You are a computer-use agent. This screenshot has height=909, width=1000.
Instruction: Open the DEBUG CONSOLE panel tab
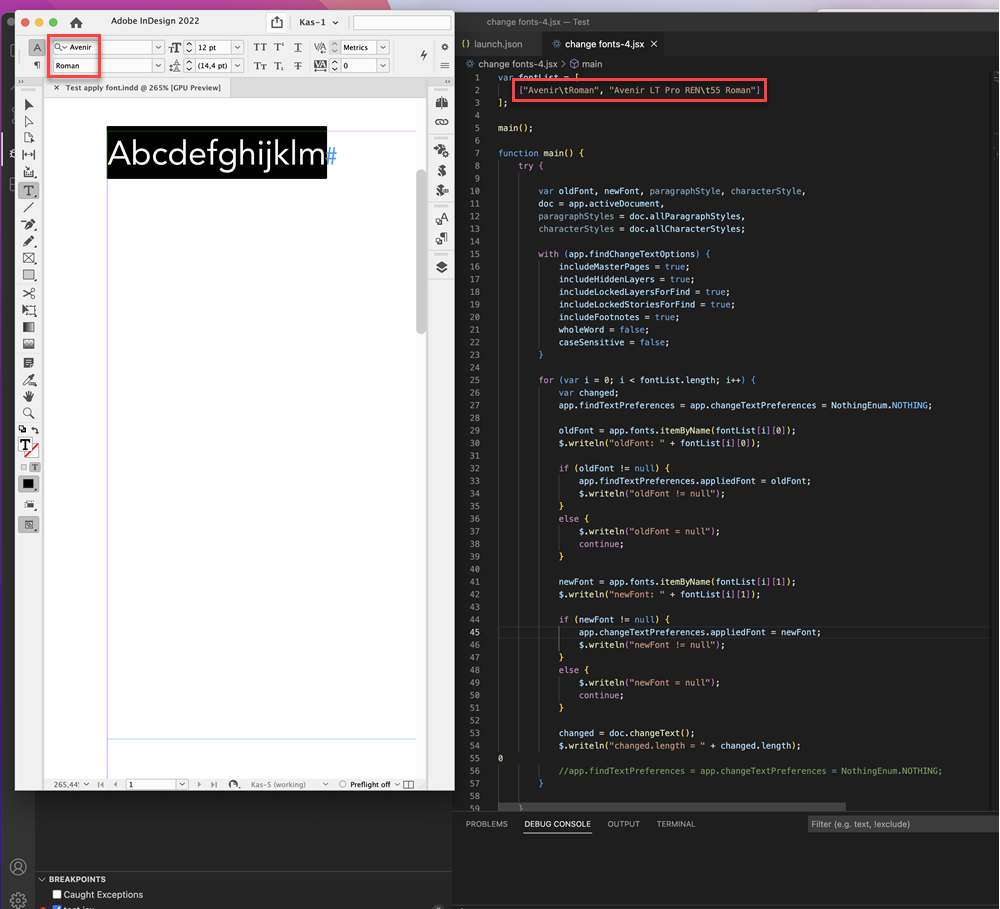[x=557, y=824]
